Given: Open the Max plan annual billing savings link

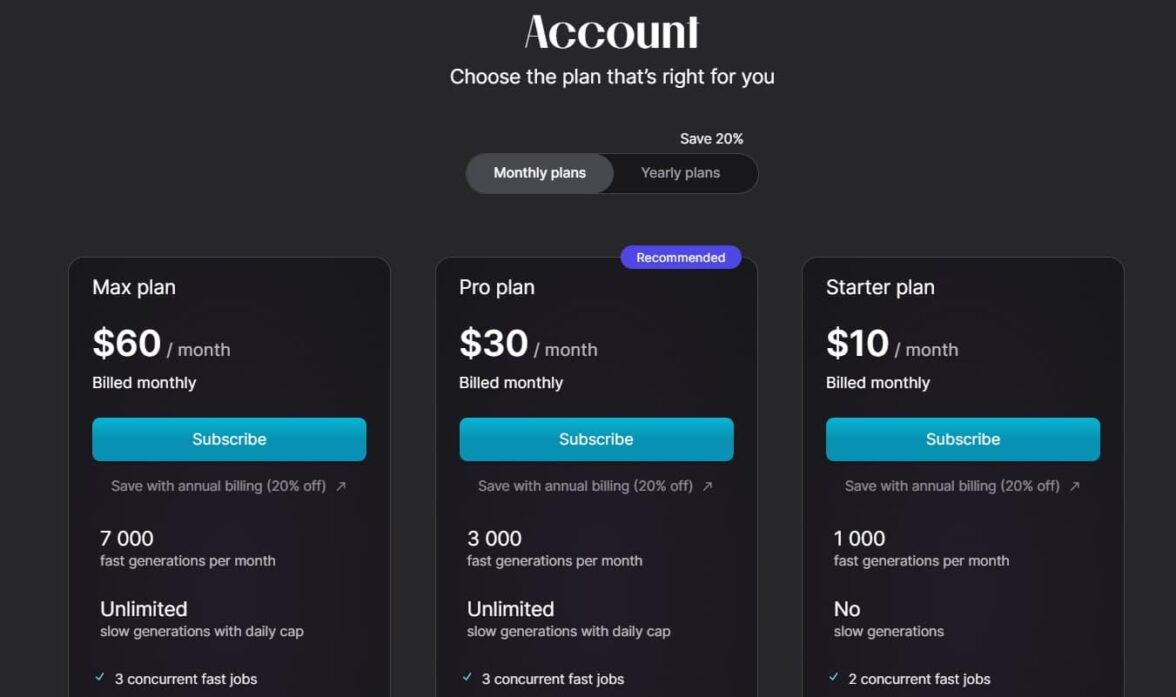Looking at the screenshot, I should pyautogui.click(x=218, y=486).
